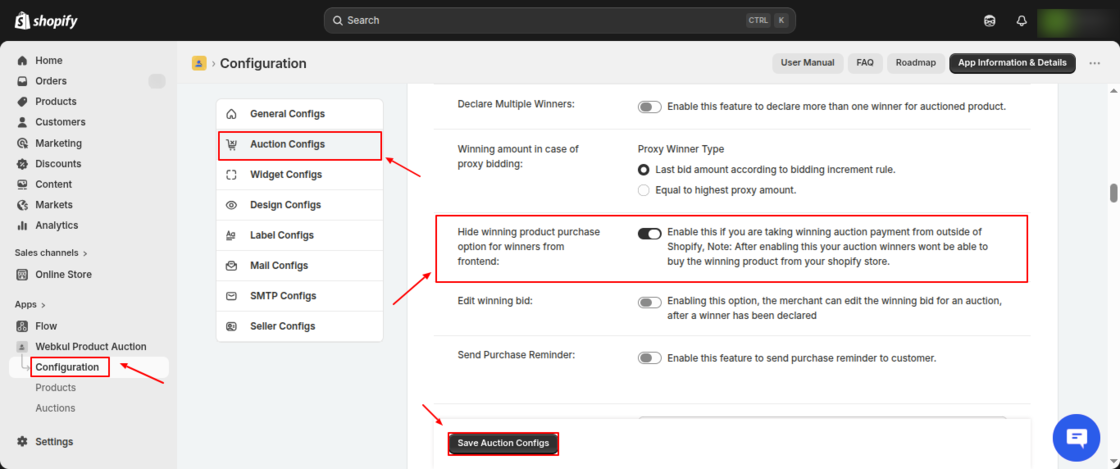
Task: Click Save Auction Configs button
Action: pos(504,443)
